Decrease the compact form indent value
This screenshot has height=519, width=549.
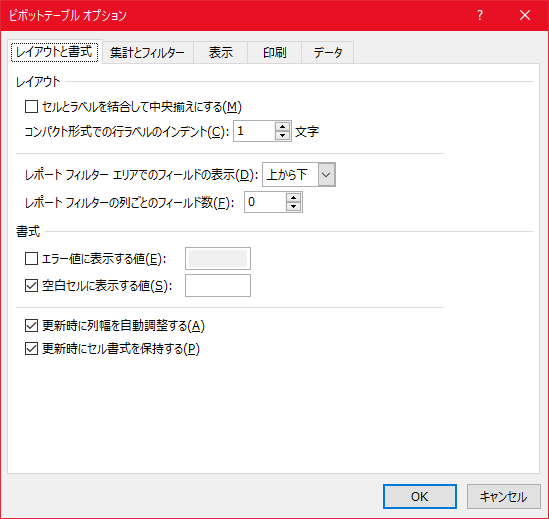pos(283,136)
